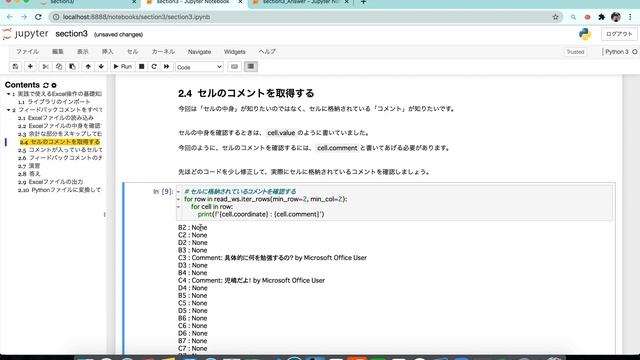Toggle the table of contents sidebar icon
Viewport: 640px width, 360px height.
pyautogui.click(x=251, y=67)
